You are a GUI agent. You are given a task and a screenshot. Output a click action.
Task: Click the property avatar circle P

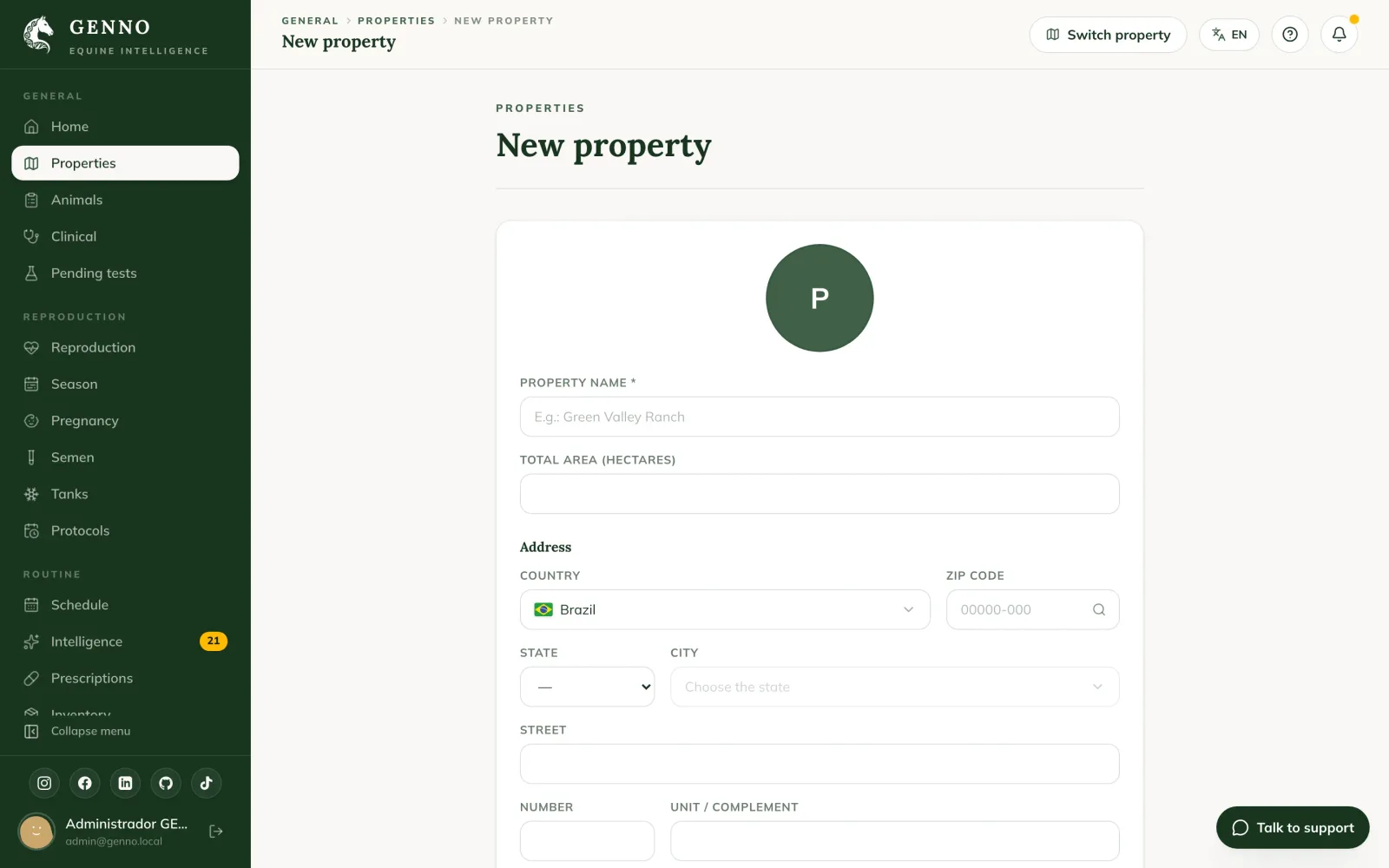tap(820, 298)
